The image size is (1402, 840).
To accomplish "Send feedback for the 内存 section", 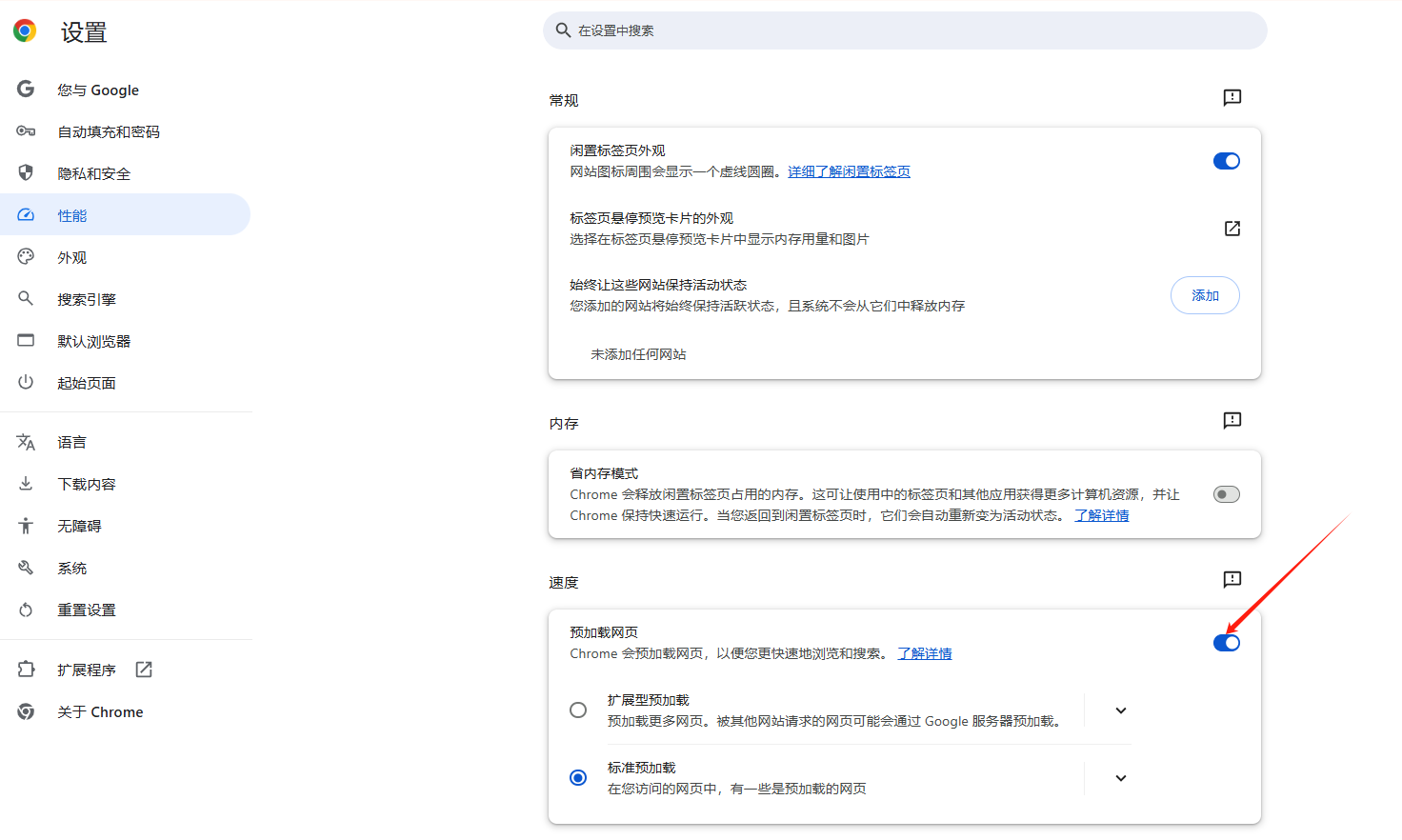I will tap(1232, 420).
